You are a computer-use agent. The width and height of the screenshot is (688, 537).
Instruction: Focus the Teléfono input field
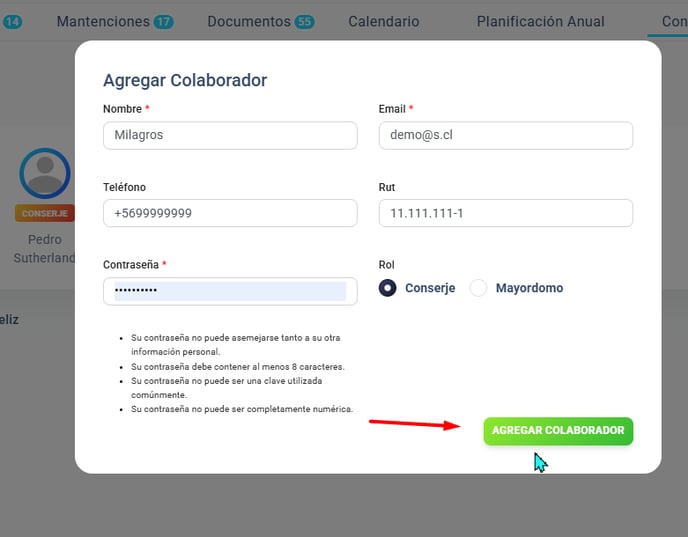230,213
